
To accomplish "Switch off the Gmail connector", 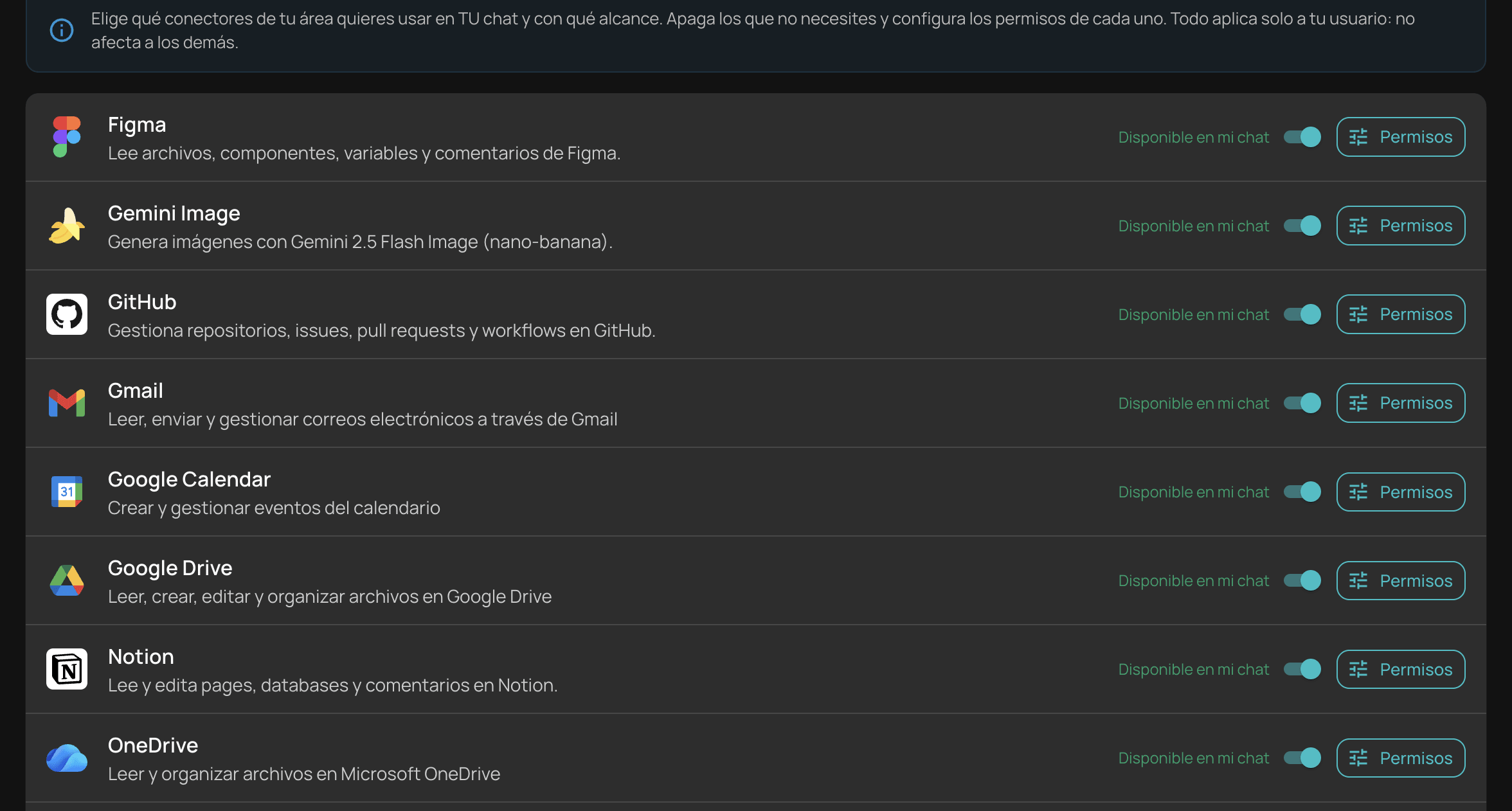I will click(1302, 403).
